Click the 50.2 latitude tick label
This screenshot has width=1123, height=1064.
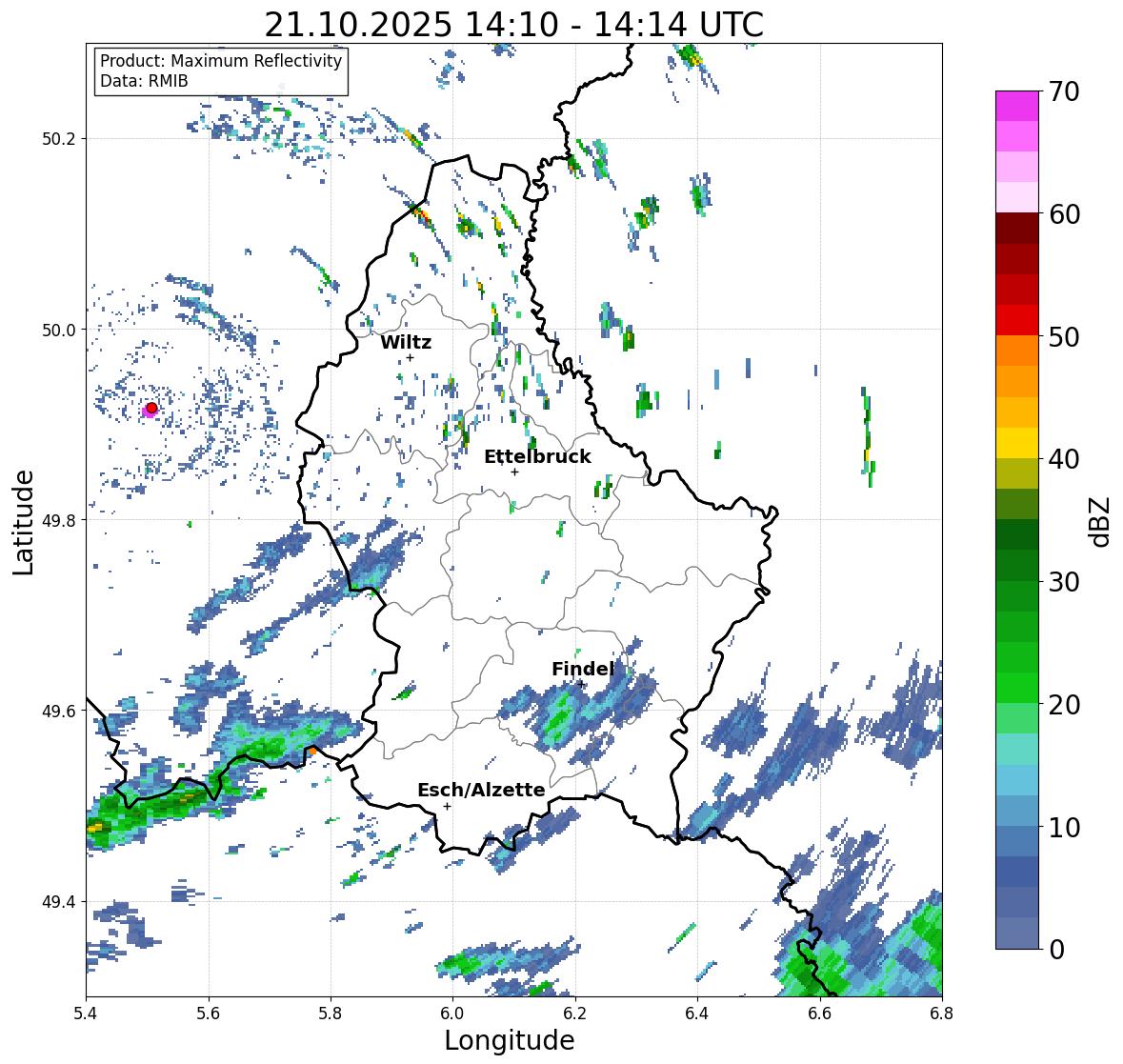(60, 139)
